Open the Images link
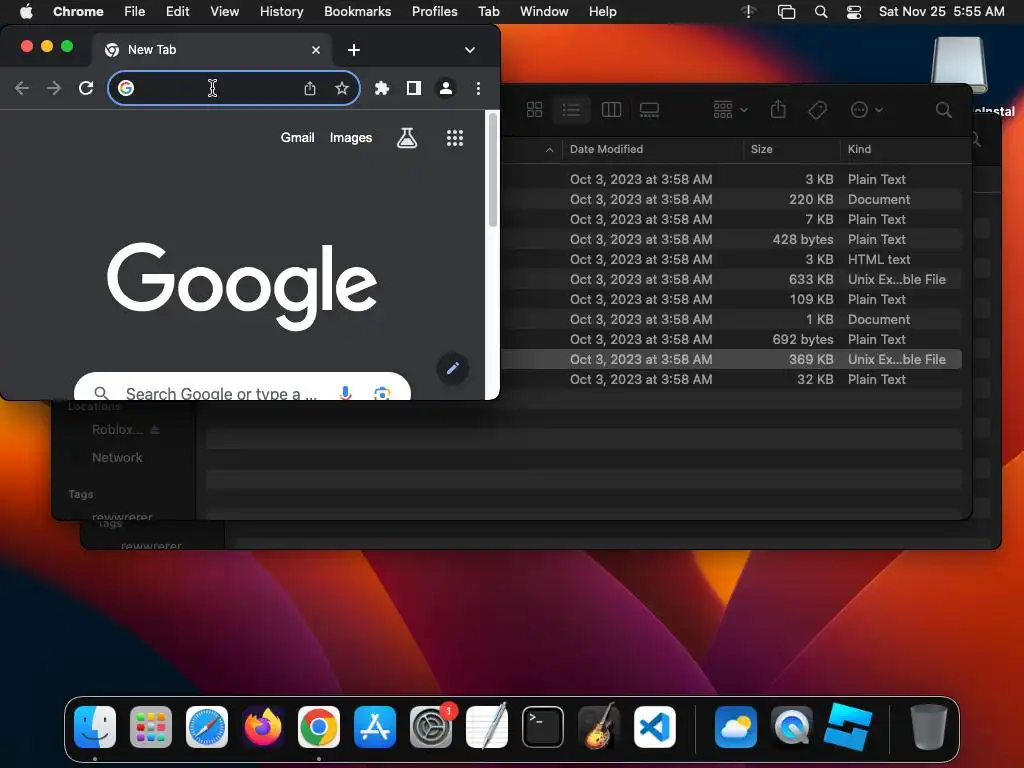Image resolution: width=1024 pixels, height=768 pixels. tap(351, 137)
